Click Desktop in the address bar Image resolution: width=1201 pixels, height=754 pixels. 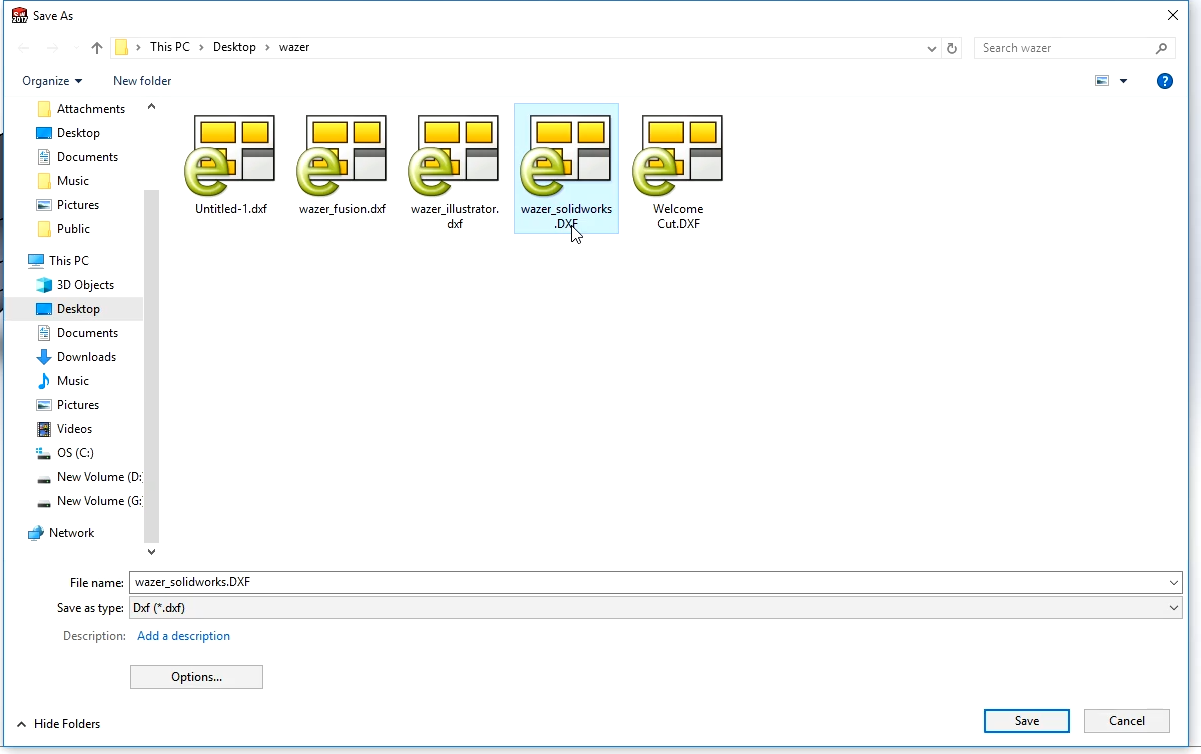click(x=234, y=47)
